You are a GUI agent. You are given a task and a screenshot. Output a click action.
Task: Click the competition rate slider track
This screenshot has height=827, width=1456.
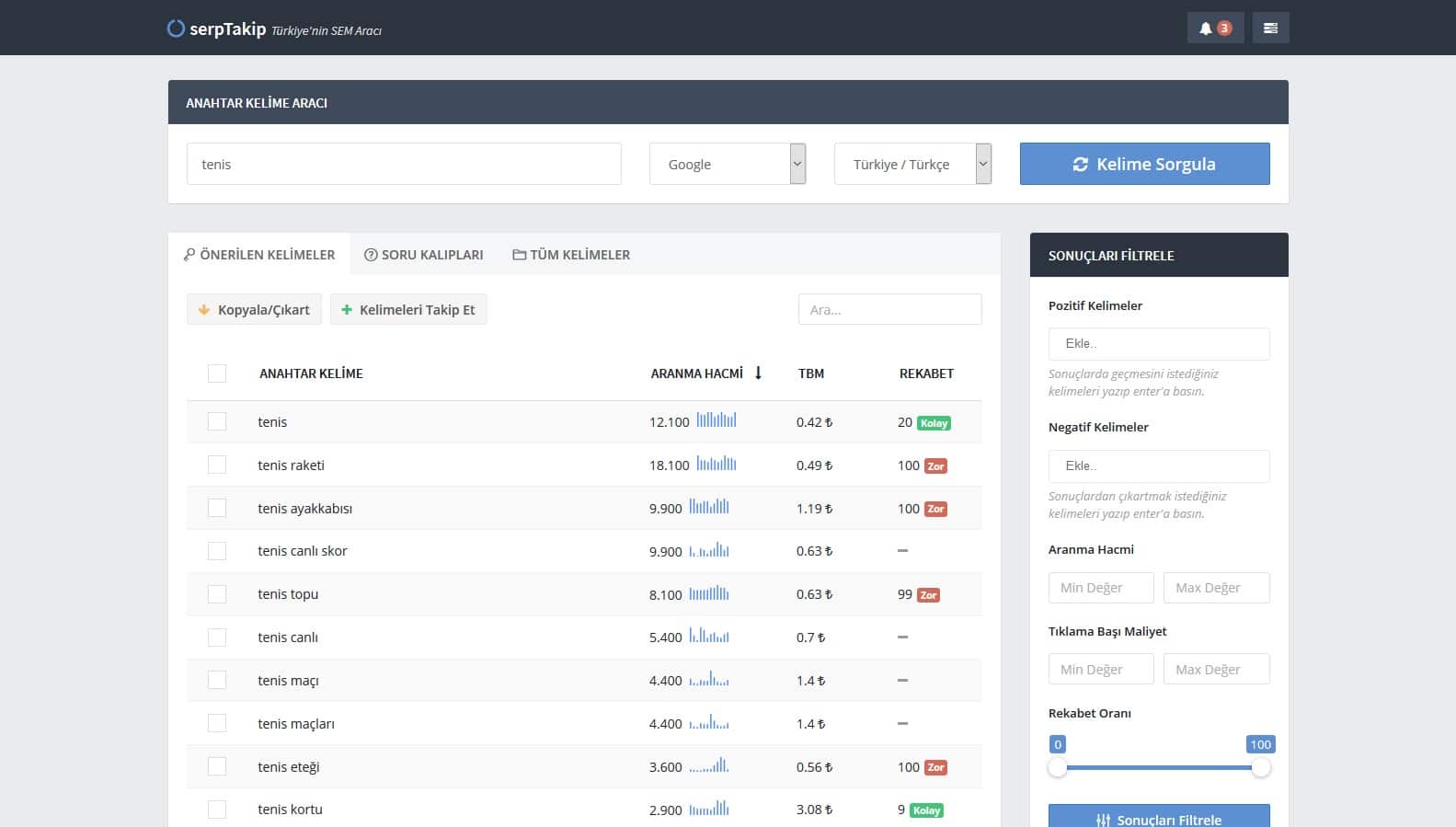coord(1159,767)
